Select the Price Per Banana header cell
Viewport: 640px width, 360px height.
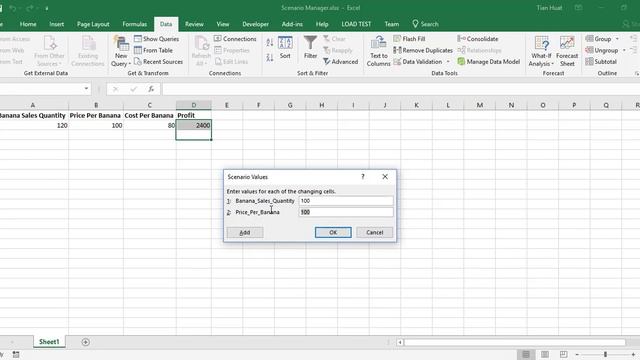(x=96, y=116)
